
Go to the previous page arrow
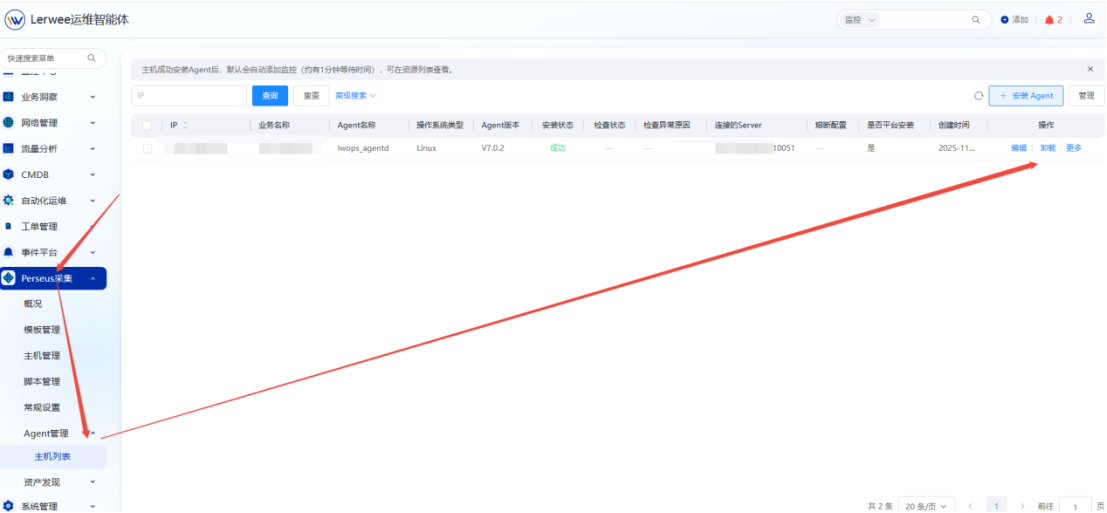[971, 506]
